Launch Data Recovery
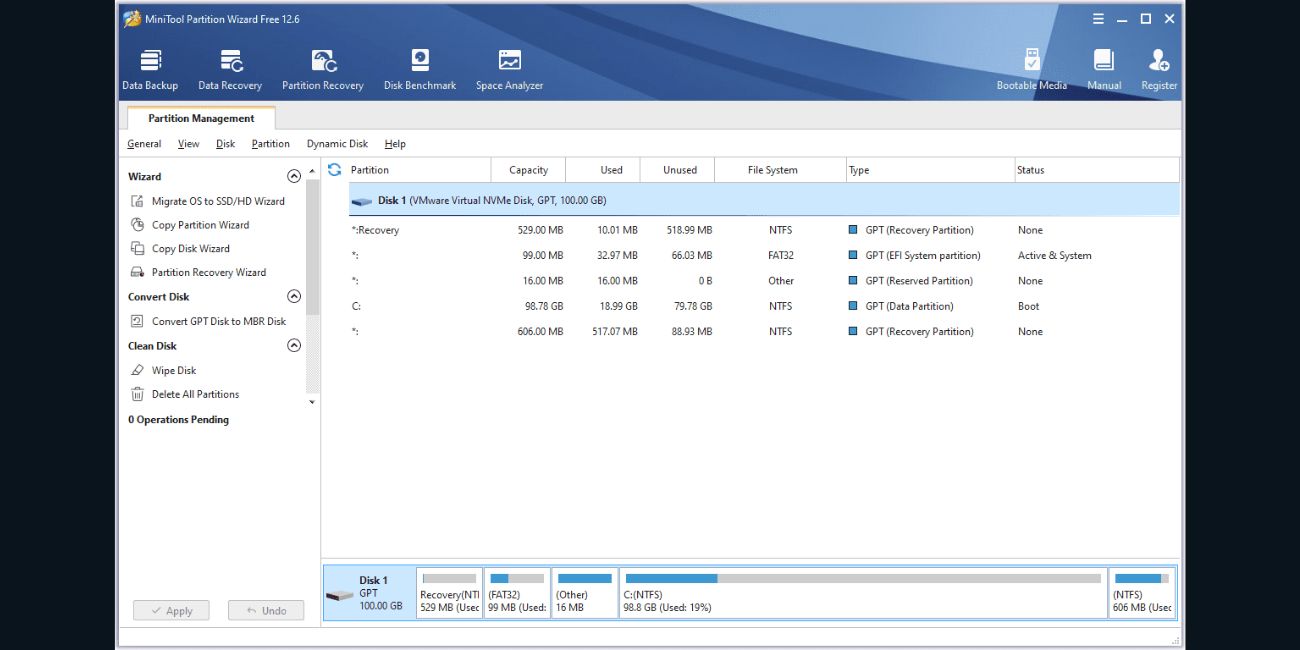1300x650 pixels. pyautogui.click(x=229, y=67)
